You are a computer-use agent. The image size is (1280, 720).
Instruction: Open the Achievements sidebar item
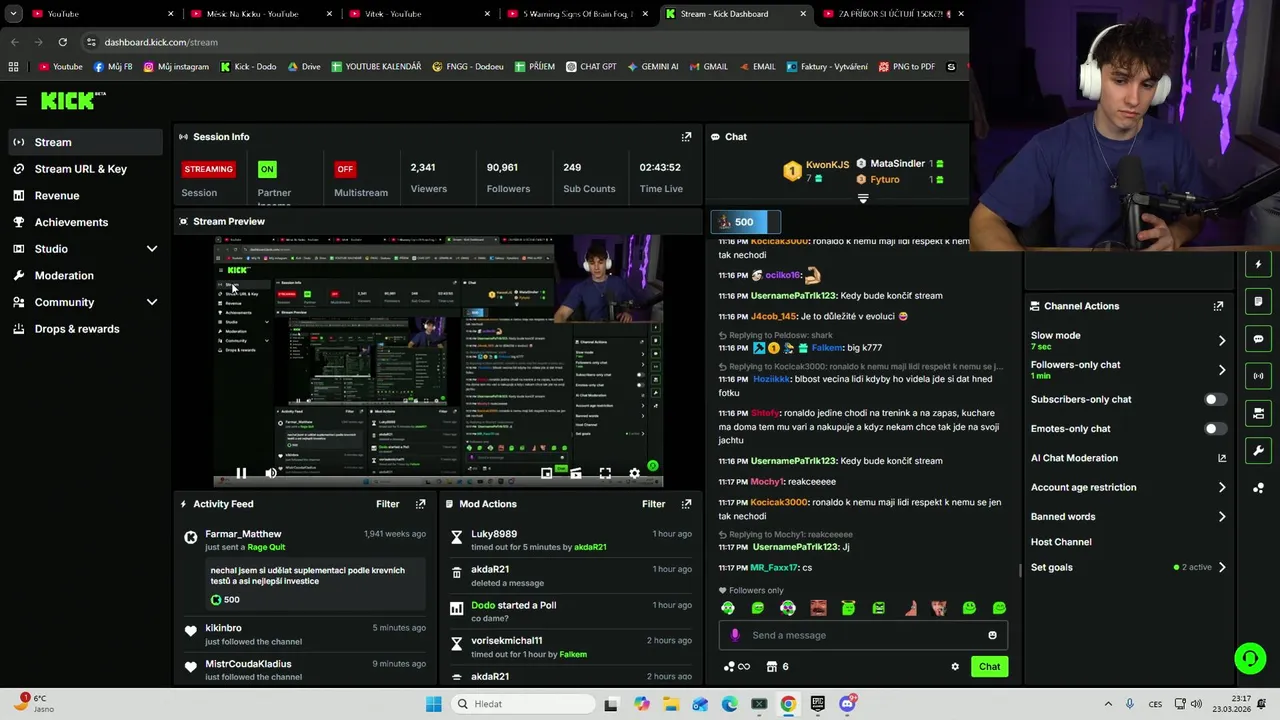tap(85, 222)
